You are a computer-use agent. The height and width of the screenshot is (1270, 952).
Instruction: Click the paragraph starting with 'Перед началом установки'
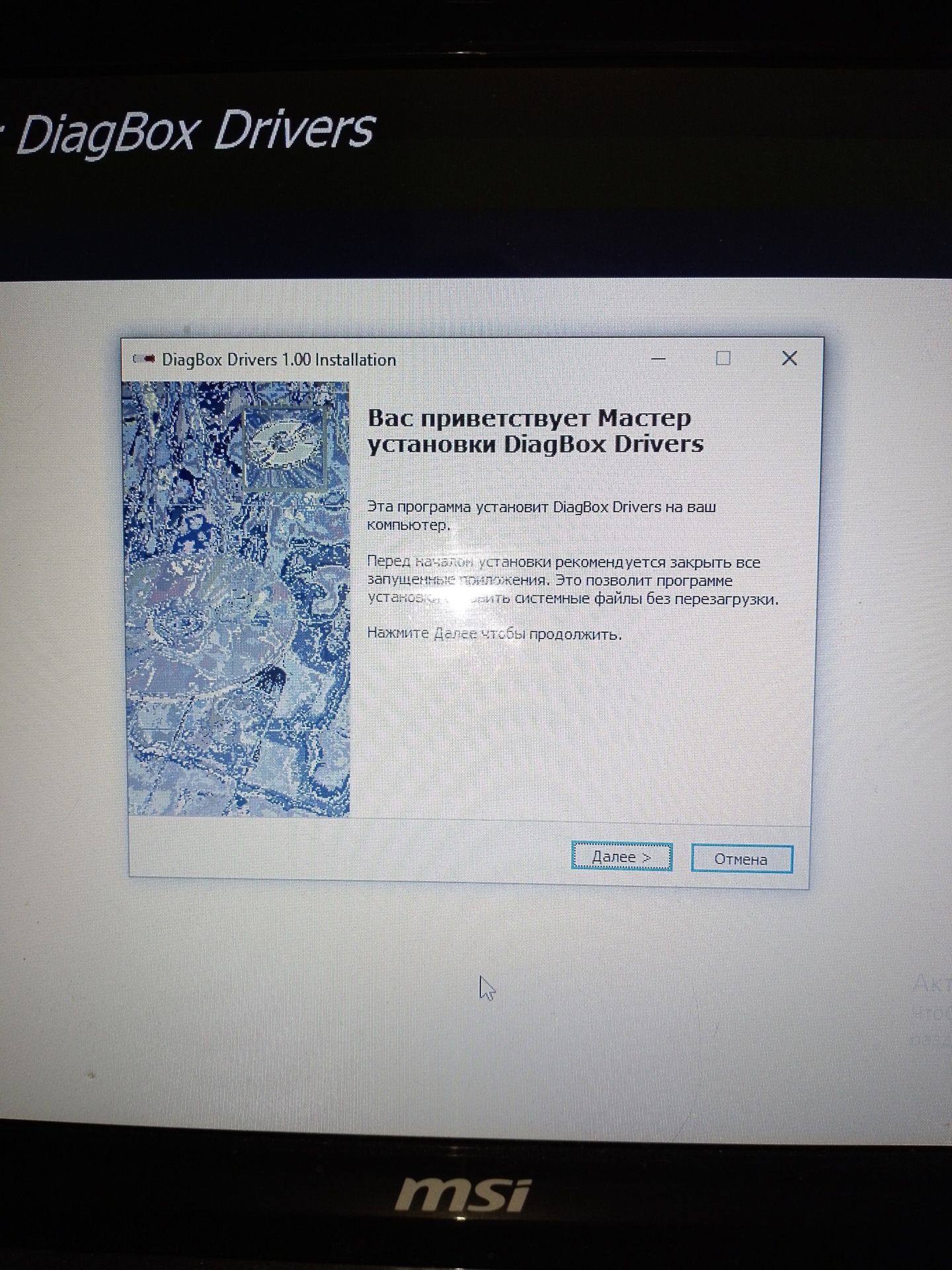pyautogui.click(x=573, y=581)
